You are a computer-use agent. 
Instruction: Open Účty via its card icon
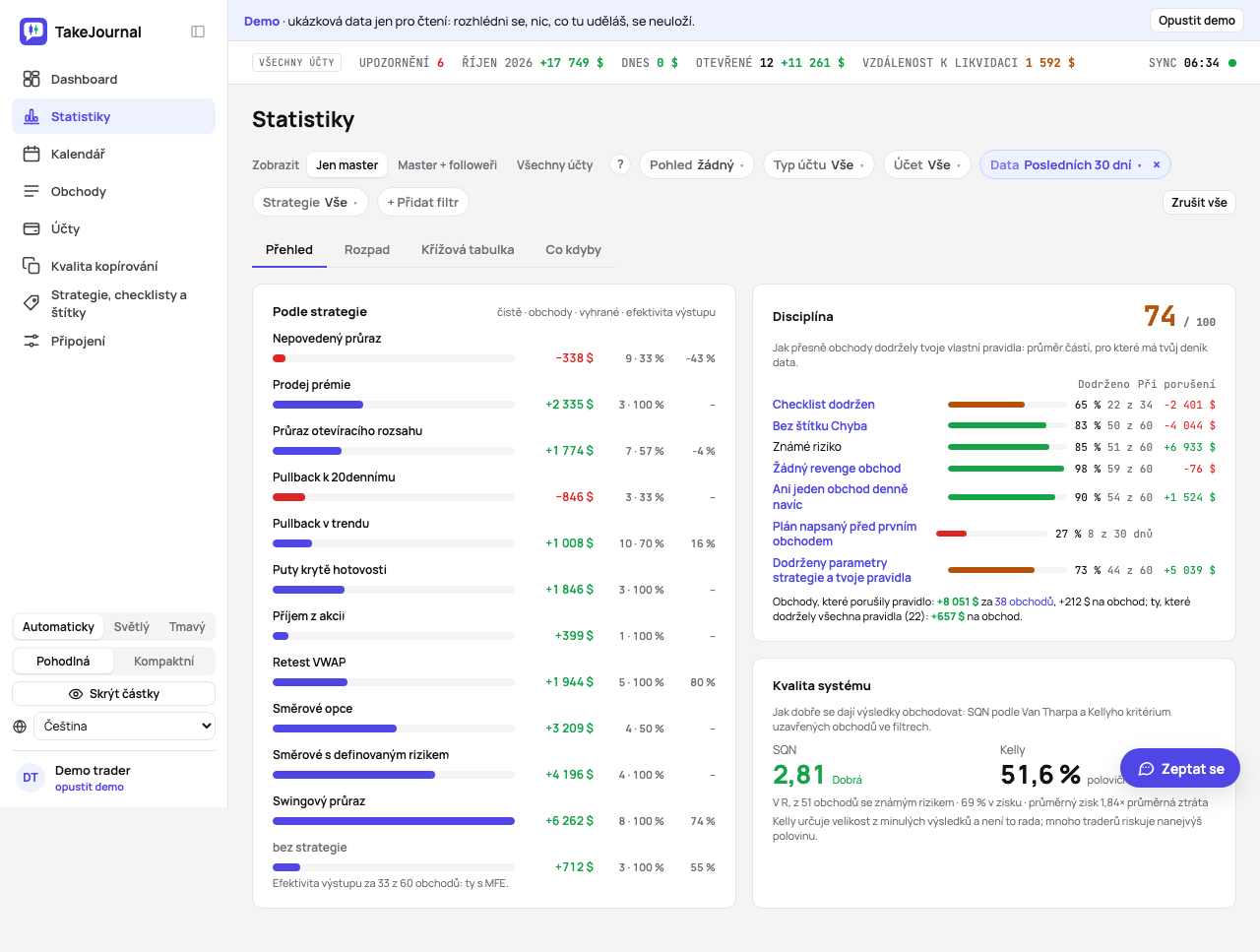pyautogui.click(x=31, y=228)
